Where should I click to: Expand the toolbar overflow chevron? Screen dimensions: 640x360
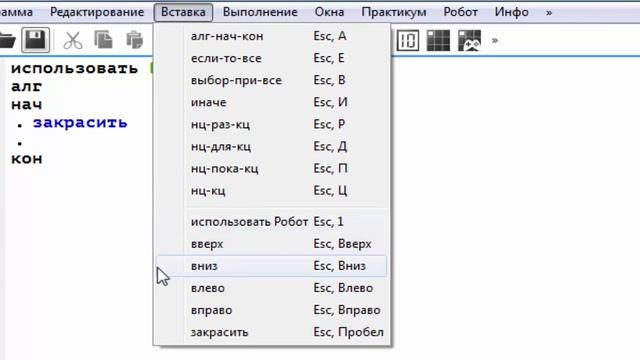(x=495, y=40)
